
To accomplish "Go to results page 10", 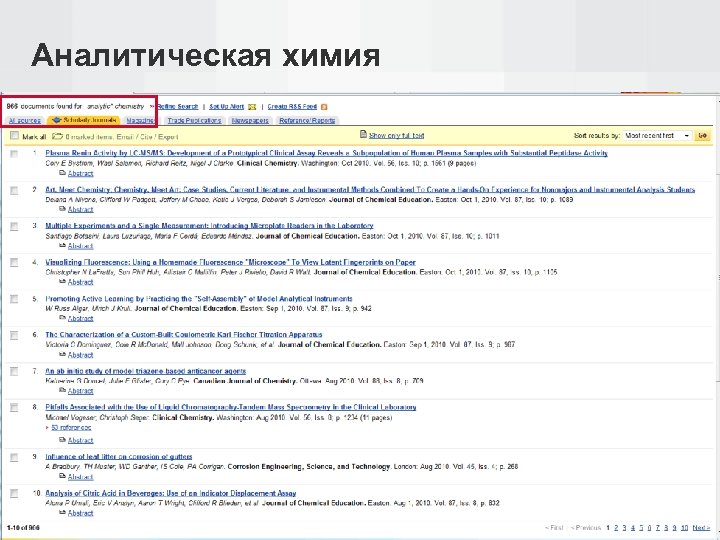I will [x=684, y=528].
